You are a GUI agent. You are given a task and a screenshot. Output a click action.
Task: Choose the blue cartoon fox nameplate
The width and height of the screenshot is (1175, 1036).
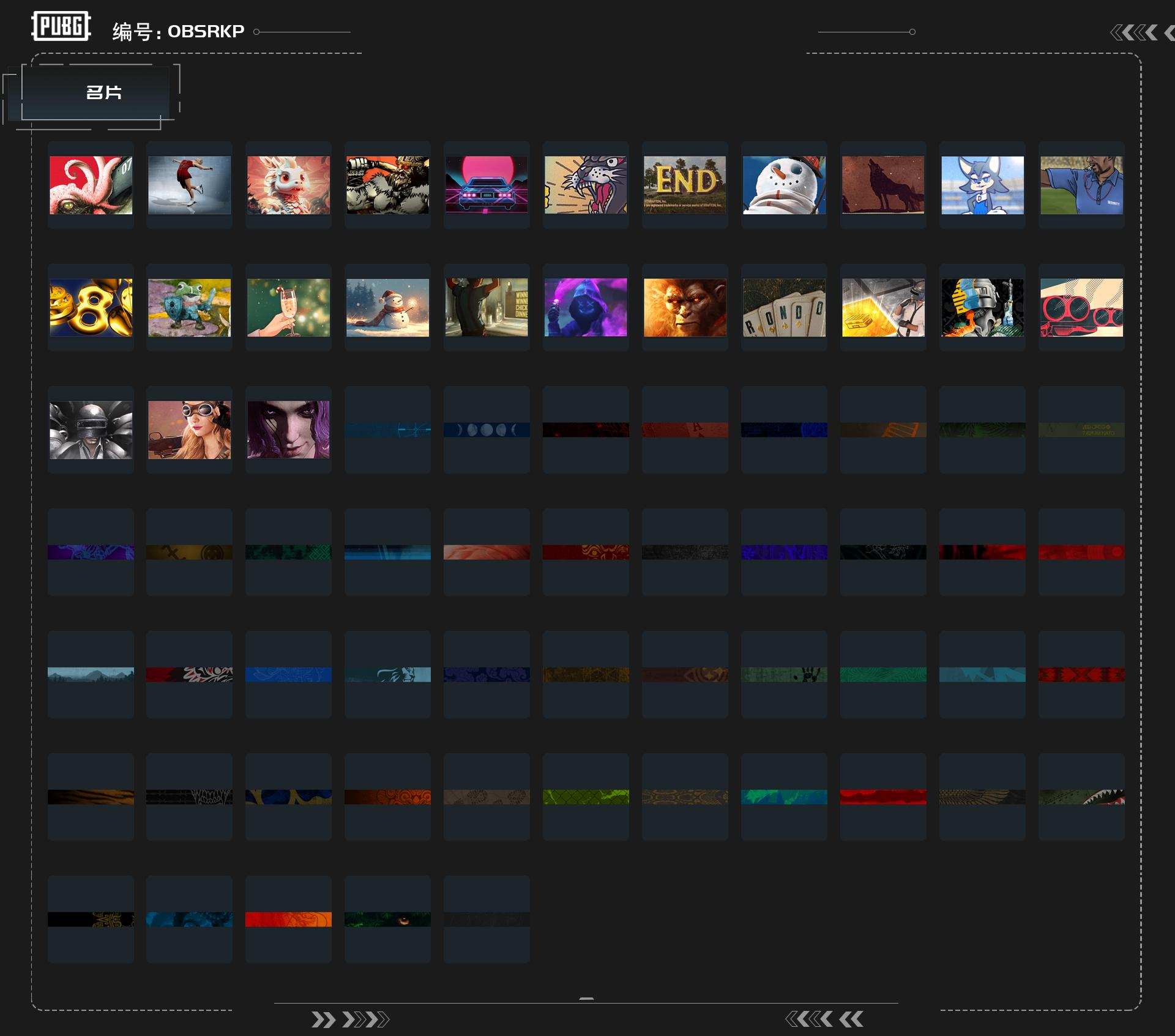pyautogui.click(x=982, y=185)
